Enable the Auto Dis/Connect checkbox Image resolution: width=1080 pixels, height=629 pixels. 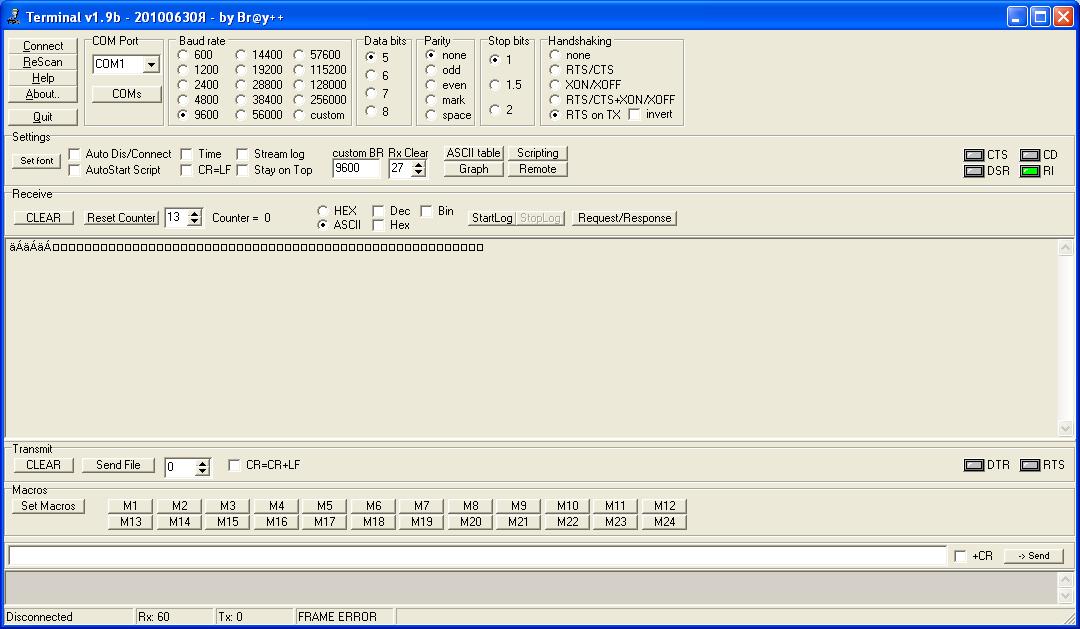click(75, 154)
